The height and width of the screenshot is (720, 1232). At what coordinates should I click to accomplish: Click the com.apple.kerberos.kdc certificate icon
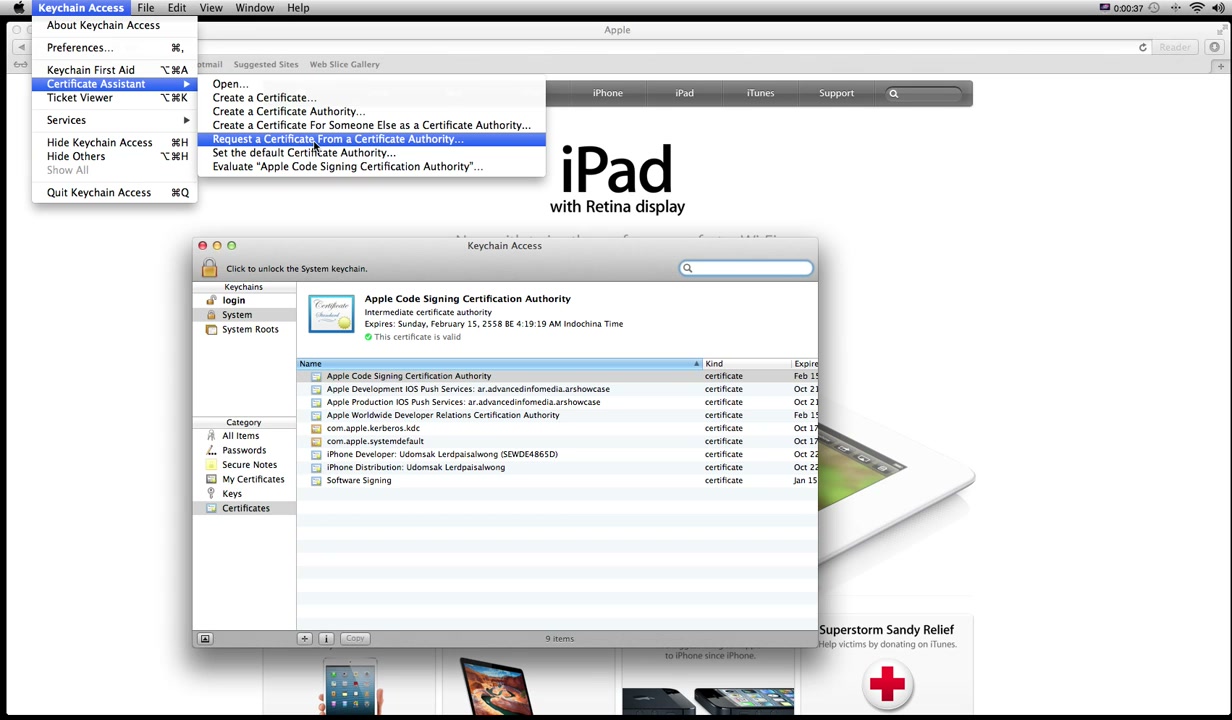pyautogui.click(x=316, y=428)
